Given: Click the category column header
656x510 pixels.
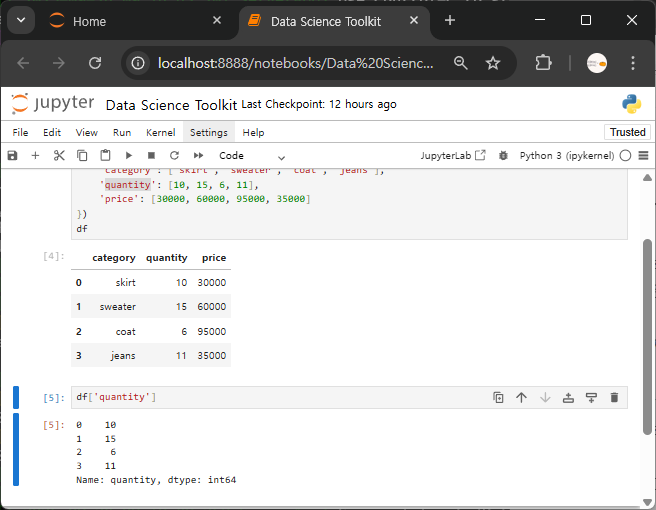Looking at the screenshot, I should [114, 258].
